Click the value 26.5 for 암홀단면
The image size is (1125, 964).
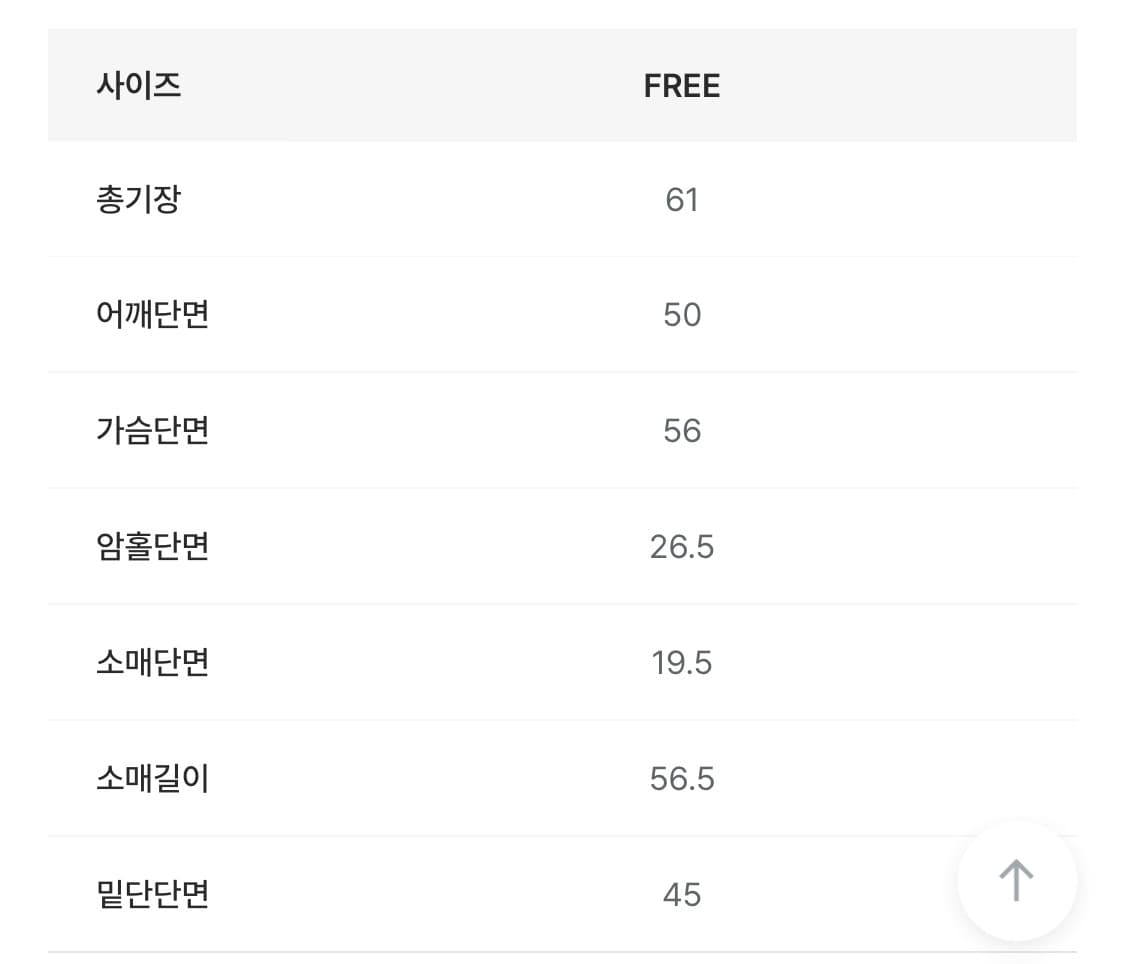[681, 546]
